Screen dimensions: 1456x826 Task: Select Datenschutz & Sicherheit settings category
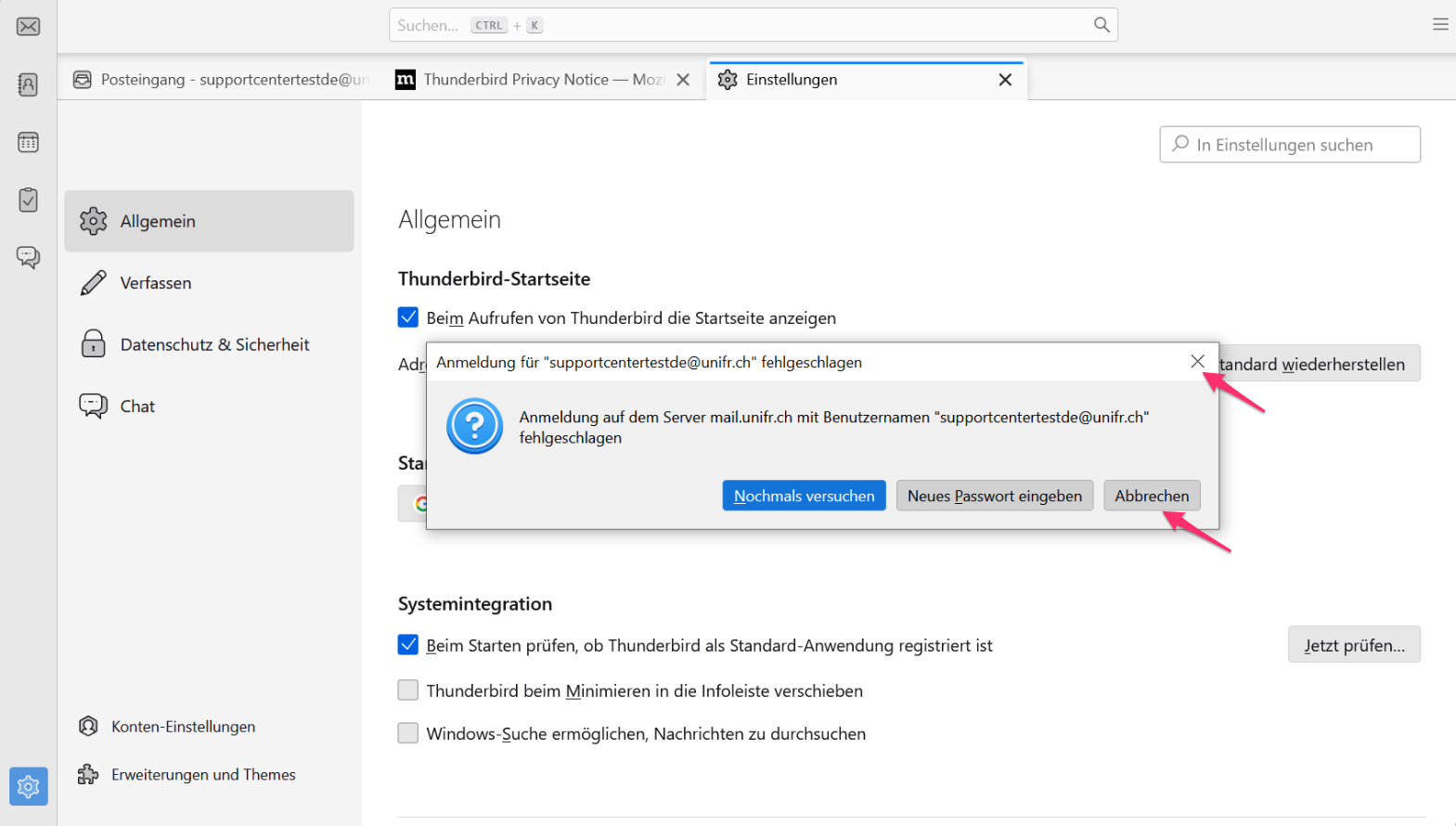click(213, 344)
